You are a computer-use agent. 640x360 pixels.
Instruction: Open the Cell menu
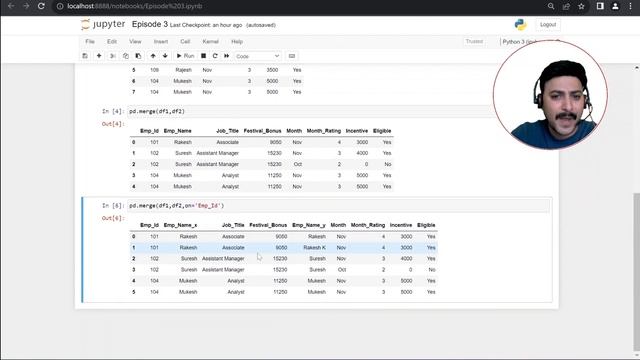185,42
